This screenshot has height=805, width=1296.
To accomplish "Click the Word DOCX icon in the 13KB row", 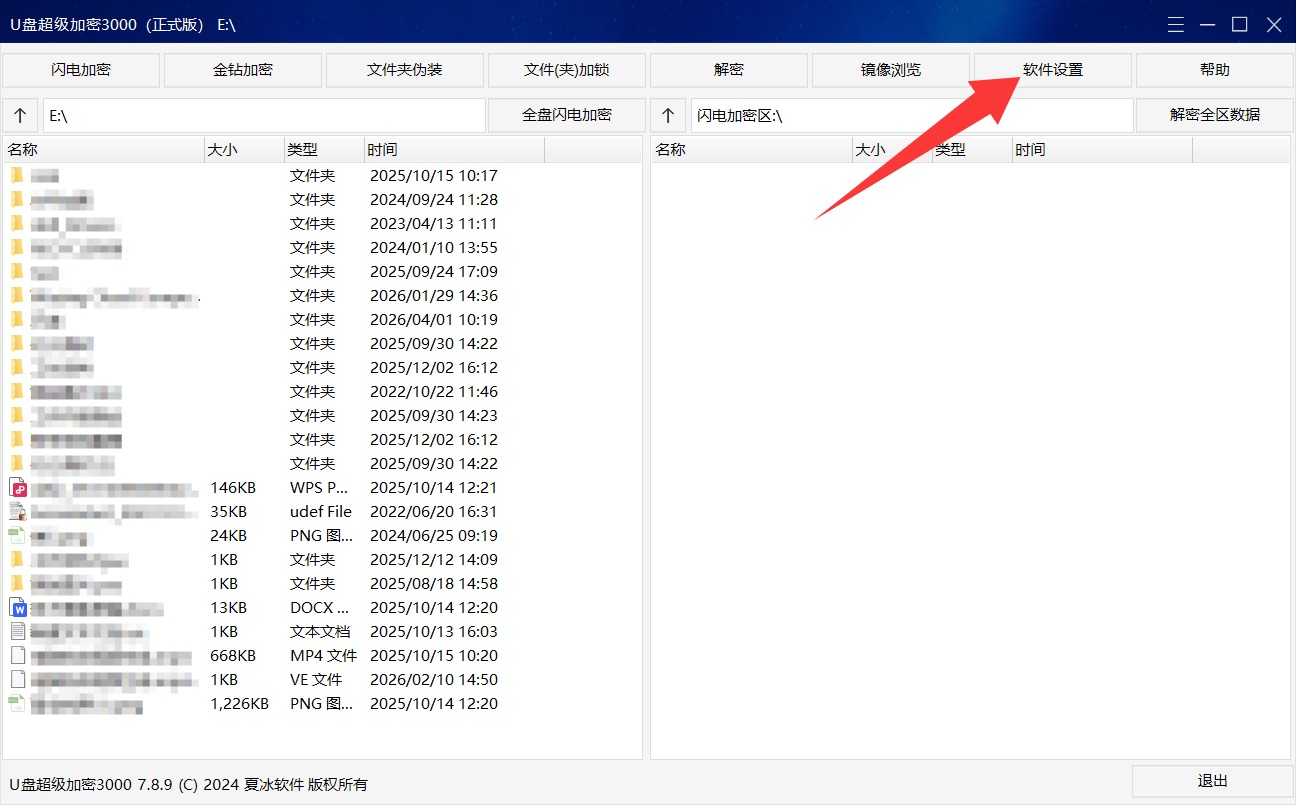I will tap(17, 607).
